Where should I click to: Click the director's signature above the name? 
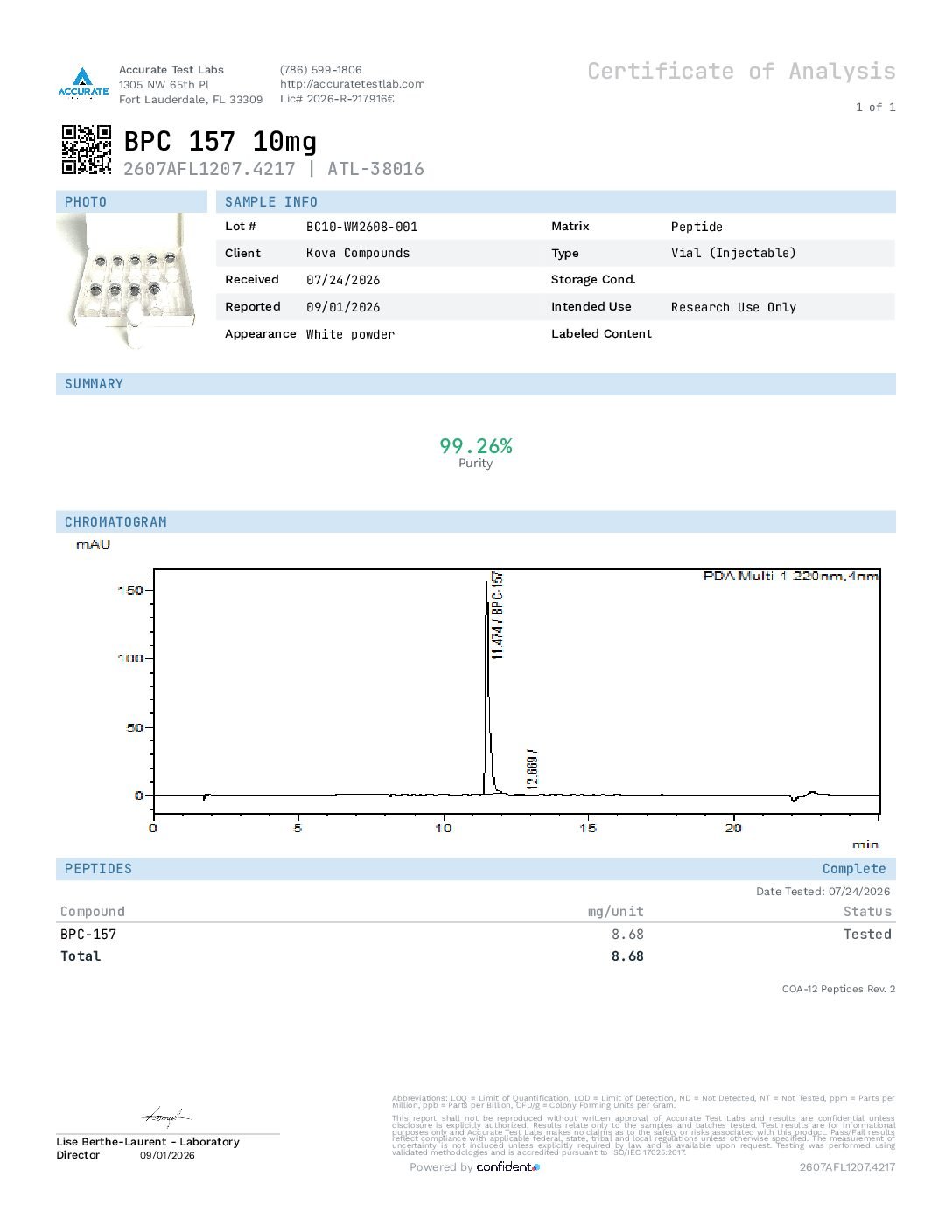pos(165,1116)
